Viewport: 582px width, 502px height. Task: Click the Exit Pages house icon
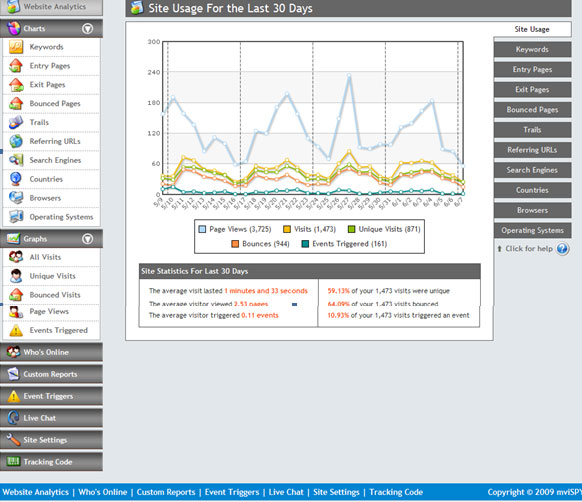coord(16,85)
